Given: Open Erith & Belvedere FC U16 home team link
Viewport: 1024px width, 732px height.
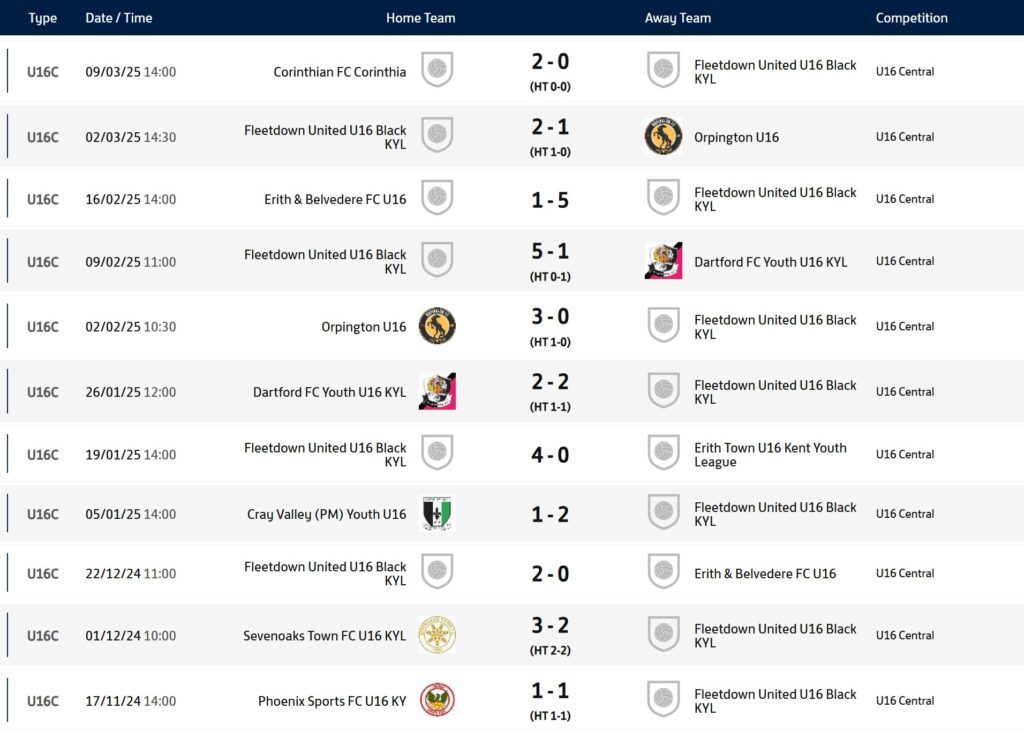Looking at the screenshot, I should (335, 199).
